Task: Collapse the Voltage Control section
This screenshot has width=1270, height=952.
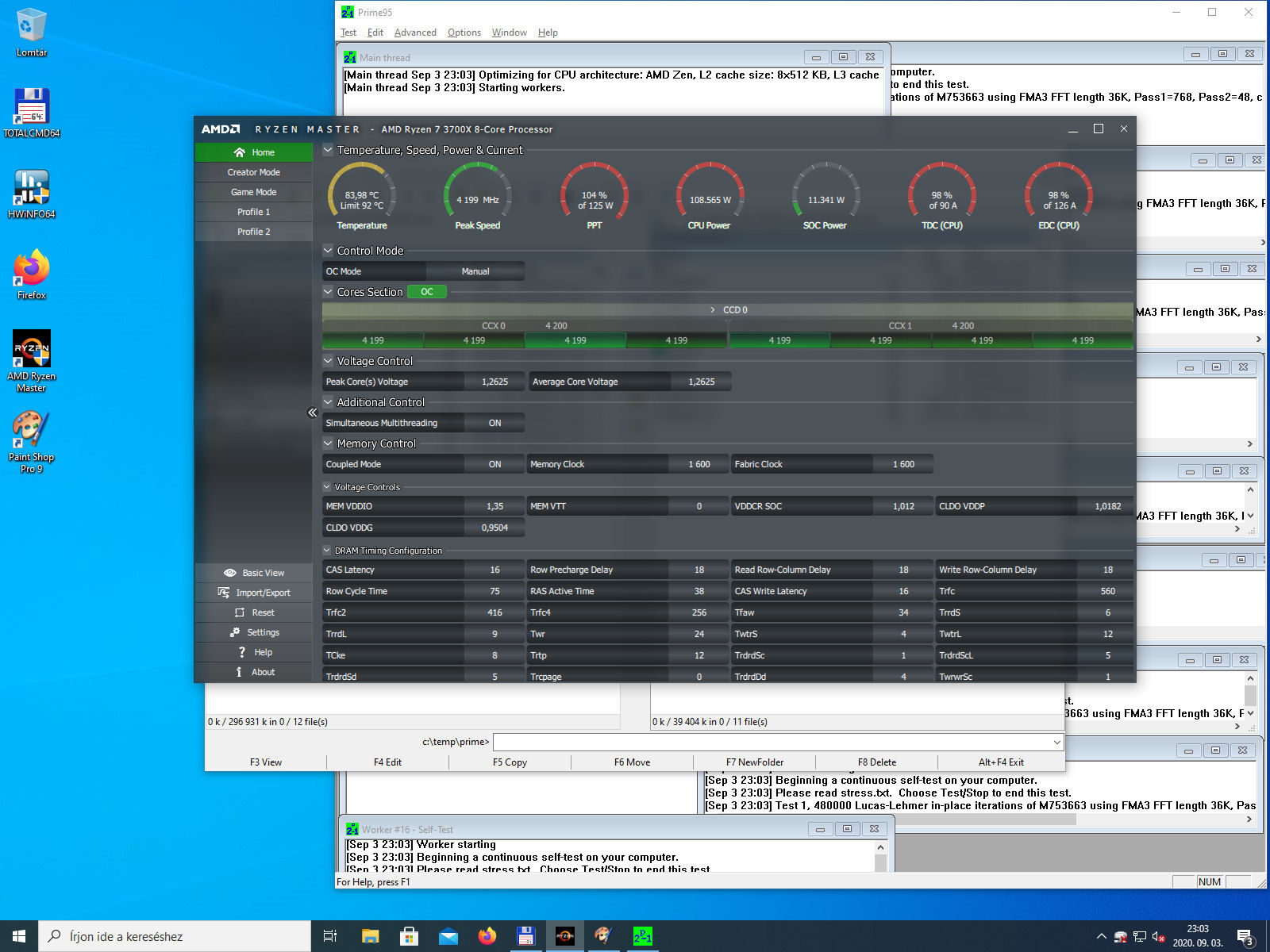Action: pos(328,360)
